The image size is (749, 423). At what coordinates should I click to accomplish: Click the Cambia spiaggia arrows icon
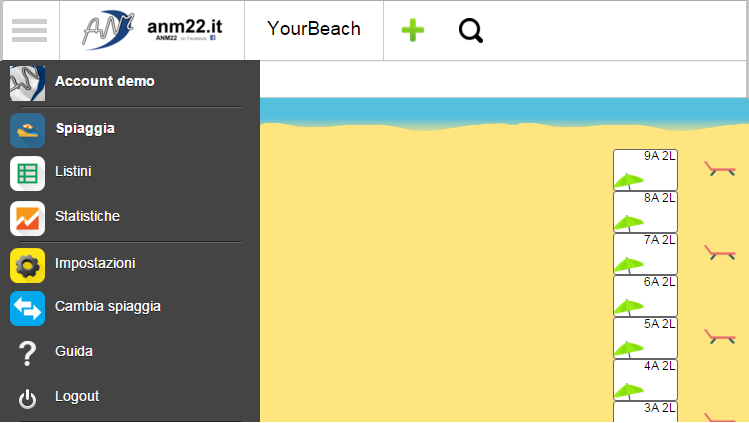click(28, 308)
